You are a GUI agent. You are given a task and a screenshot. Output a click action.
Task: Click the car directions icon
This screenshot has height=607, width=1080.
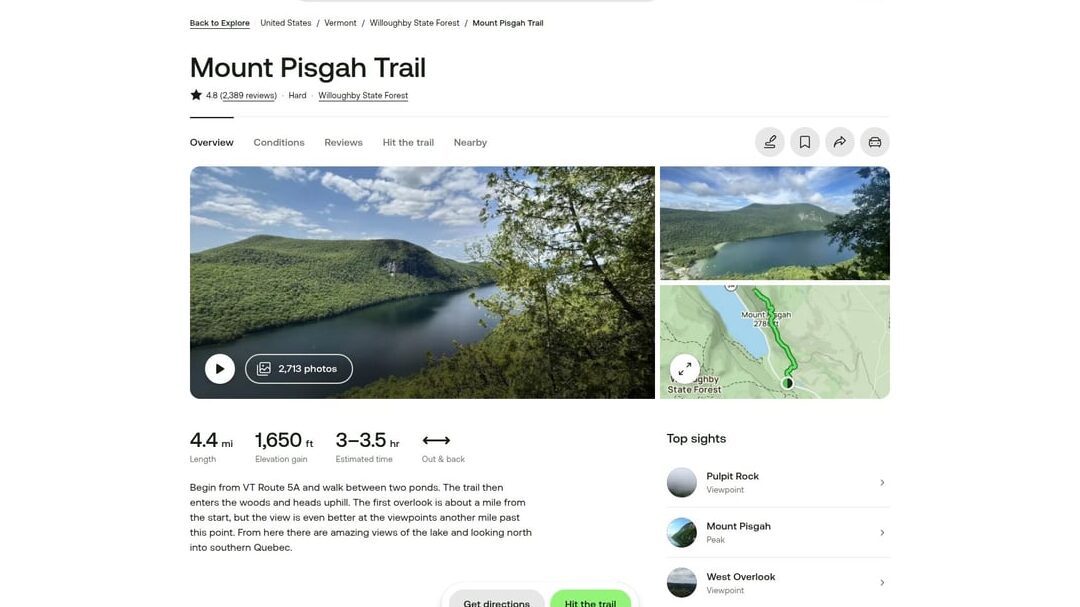point(875,142)
